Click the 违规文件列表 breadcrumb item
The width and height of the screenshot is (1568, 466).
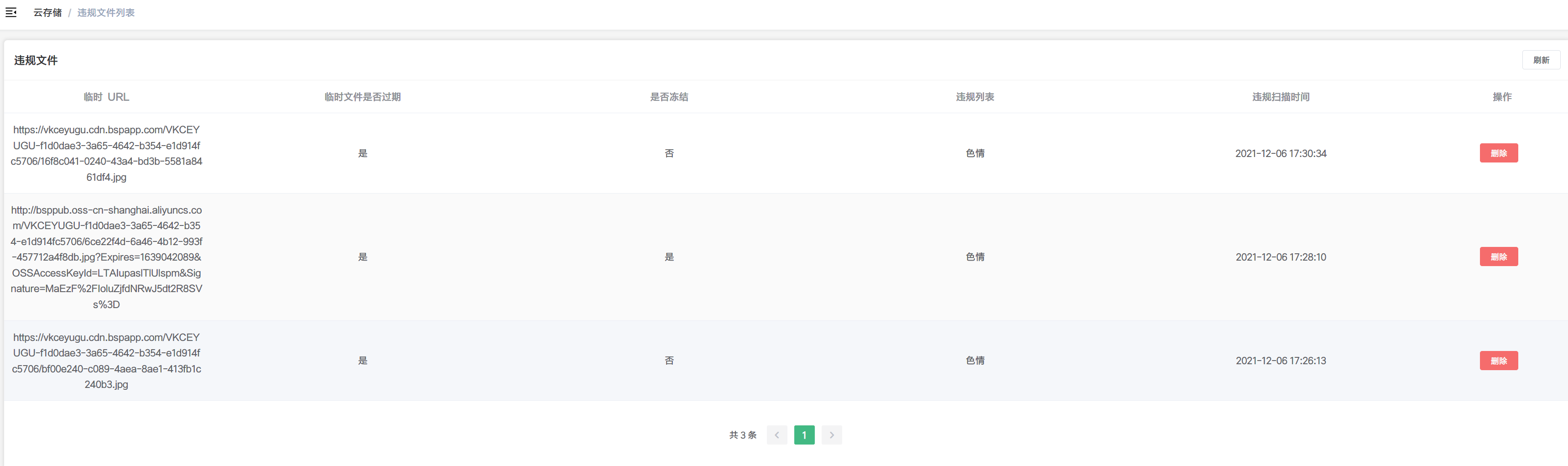click(x=106, y=13)
